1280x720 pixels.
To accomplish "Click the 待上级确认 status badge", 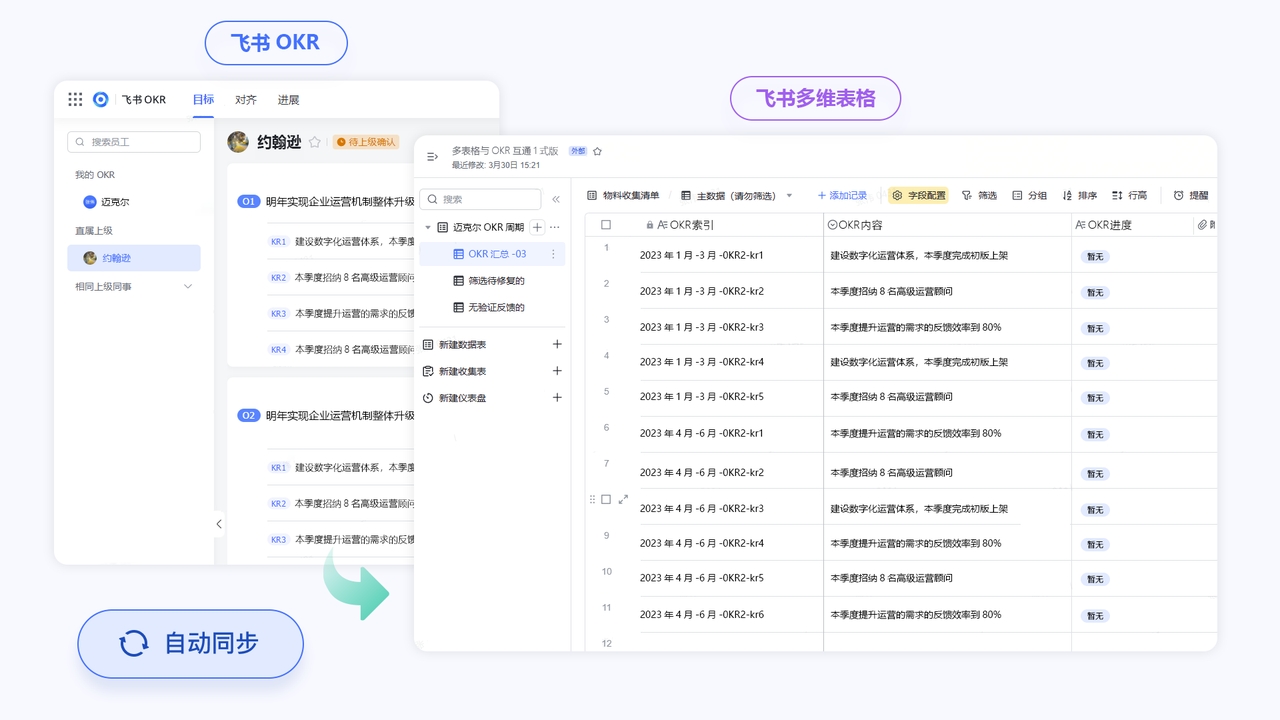I will pos(366,142).
